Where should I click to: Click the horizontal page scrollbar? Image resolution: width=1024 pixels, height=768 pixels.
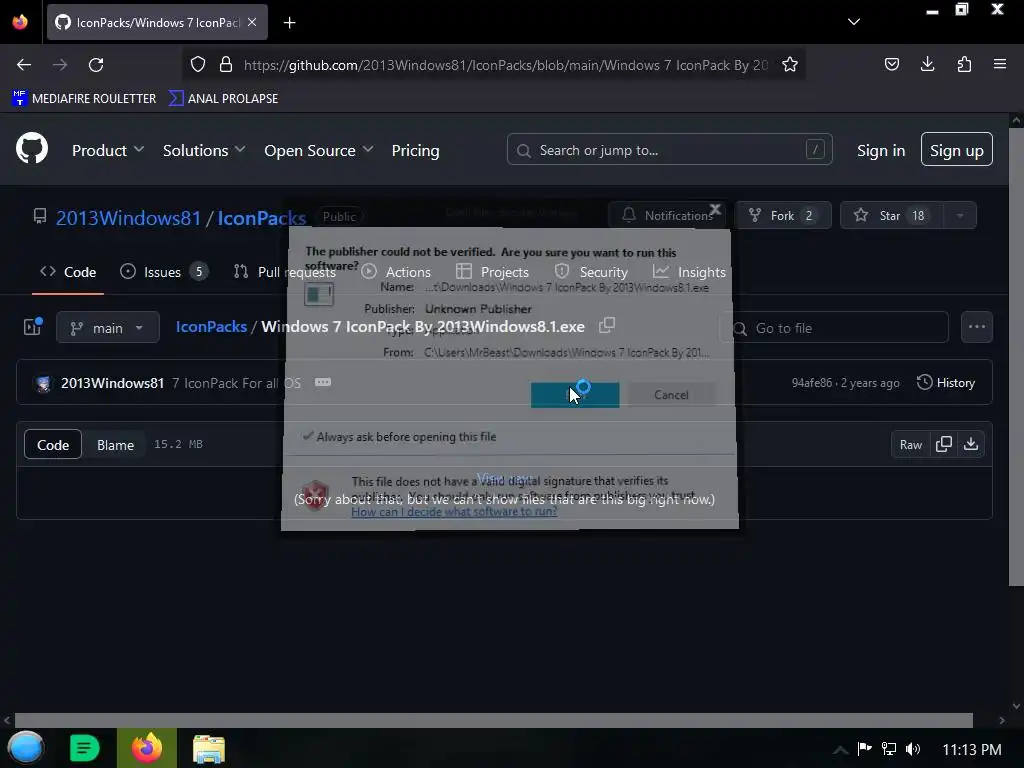pyautogui.click(x=494, y=720)
